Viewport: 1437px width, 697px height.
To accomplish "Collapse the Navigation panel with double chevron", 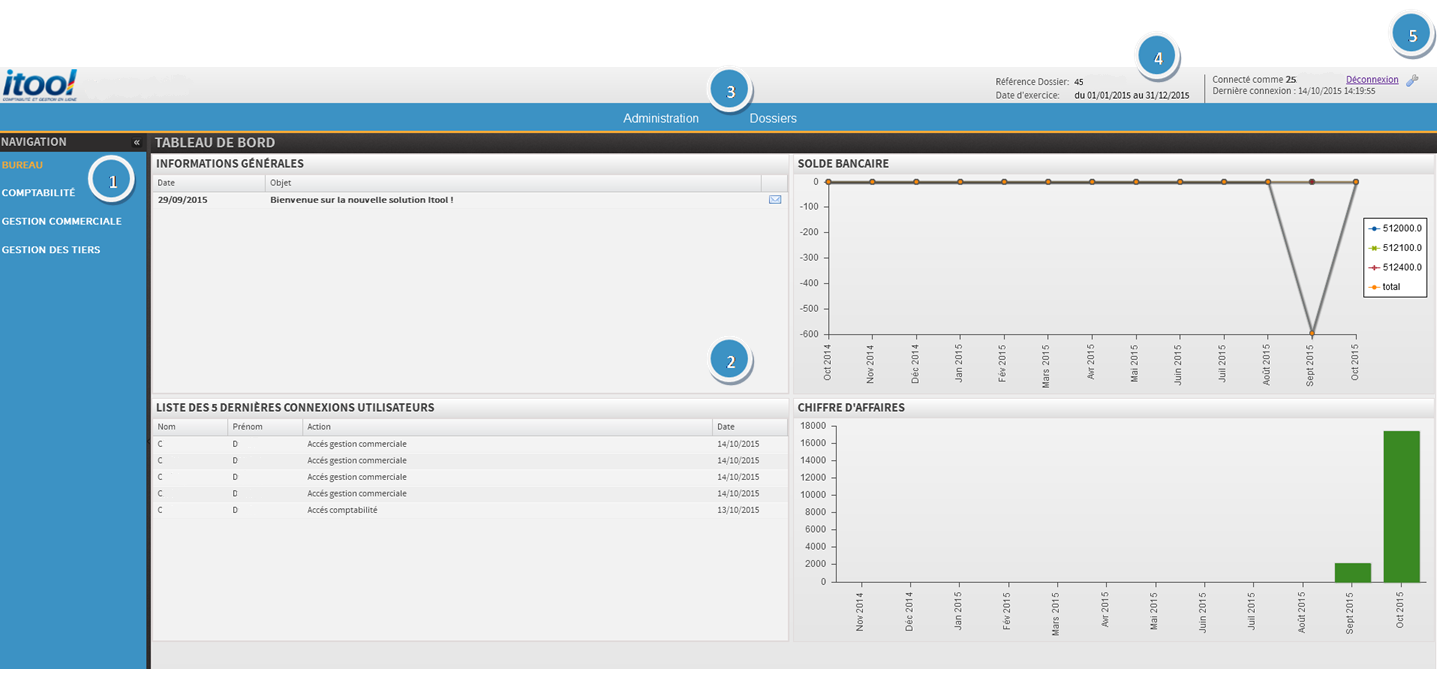I will 137,143.
